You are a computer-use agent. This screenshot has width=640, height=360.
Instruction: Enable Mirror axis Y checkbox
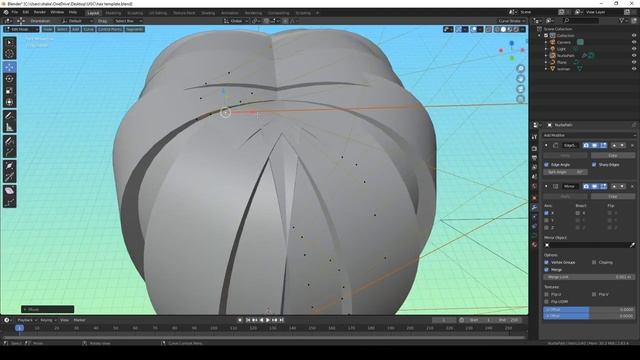[547, 220]
